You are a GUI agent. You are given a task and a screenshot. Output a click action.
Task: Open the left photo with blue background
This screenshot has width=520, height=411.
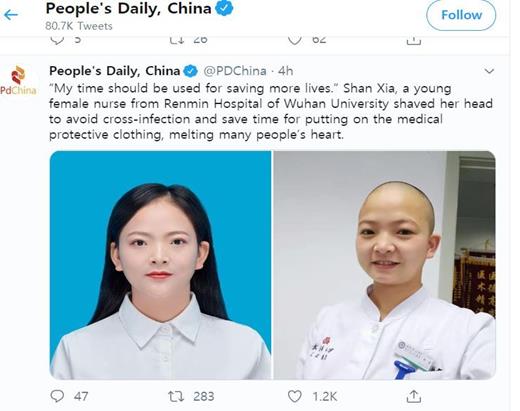coord(160,265)
